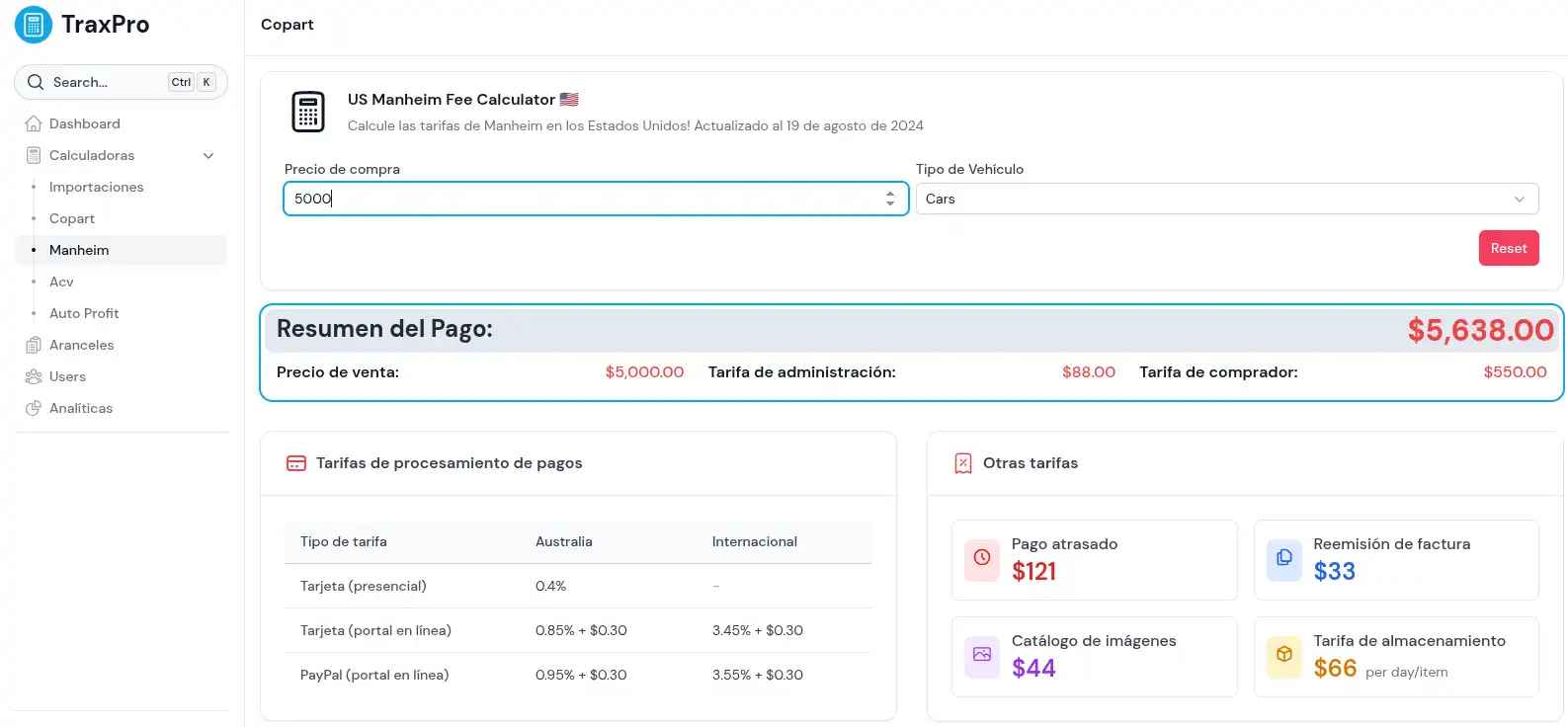Image resolution: width=1568 pixels, height=727 pixels.
Task: Click the US Manheim Fee Calculator title
Action: pyautogui.click(x=452, y=99)
